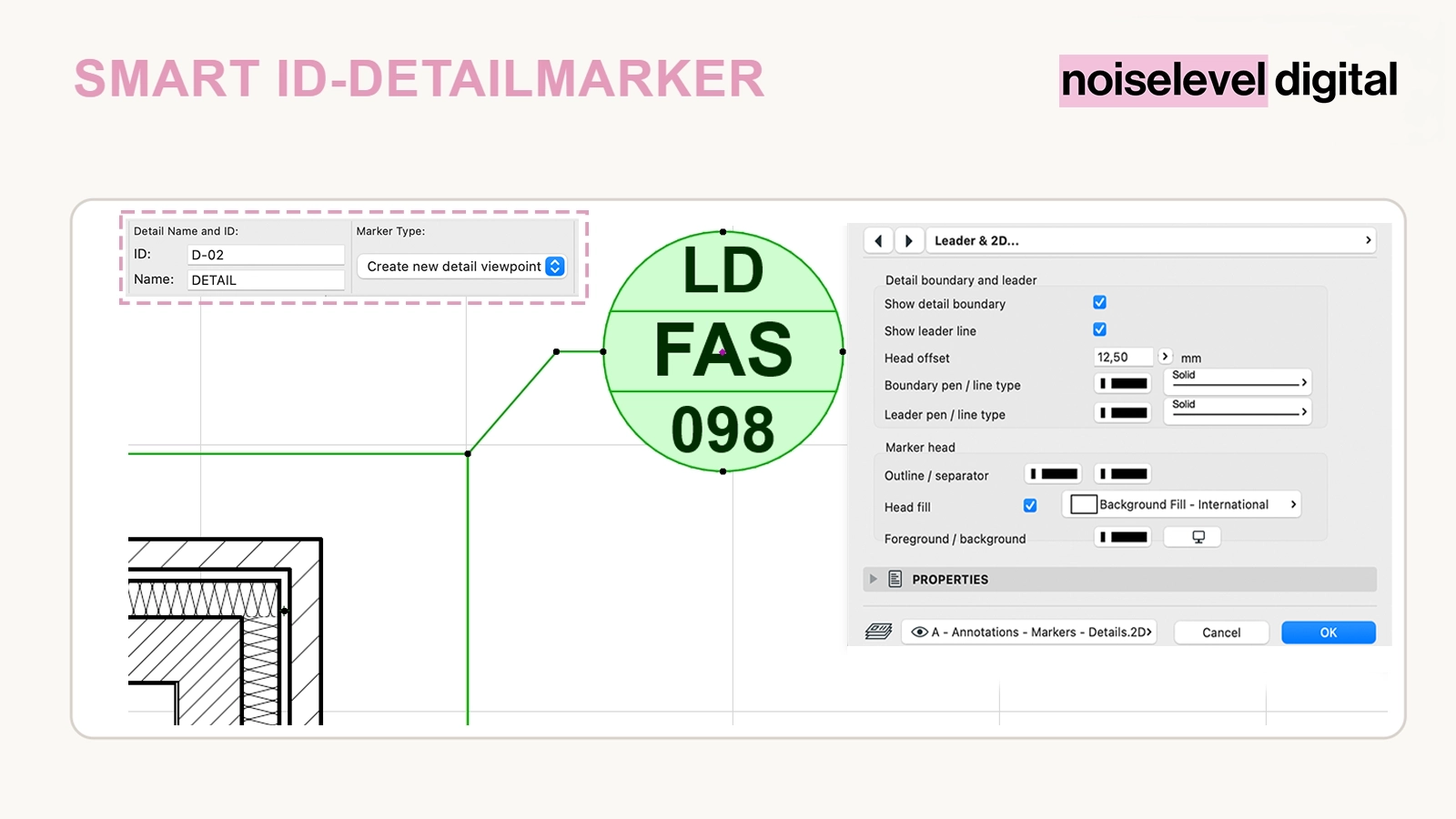Open Head offset arrow options button
The height and width of the screenshot is (819, 1456).
(1165, 357)
